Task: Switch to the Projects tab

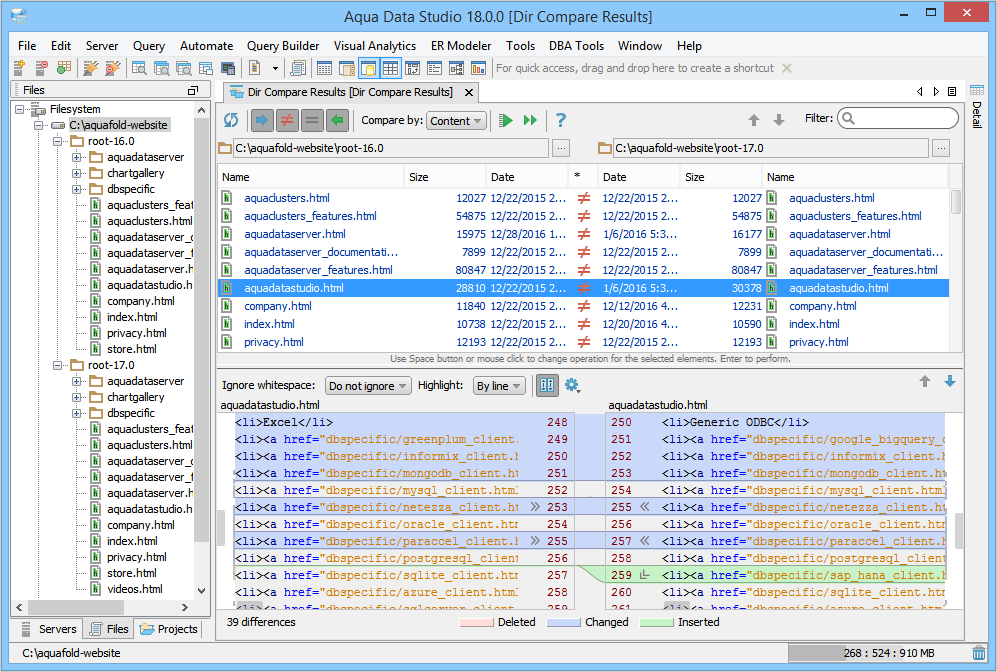Action: (x=169, y=629)
